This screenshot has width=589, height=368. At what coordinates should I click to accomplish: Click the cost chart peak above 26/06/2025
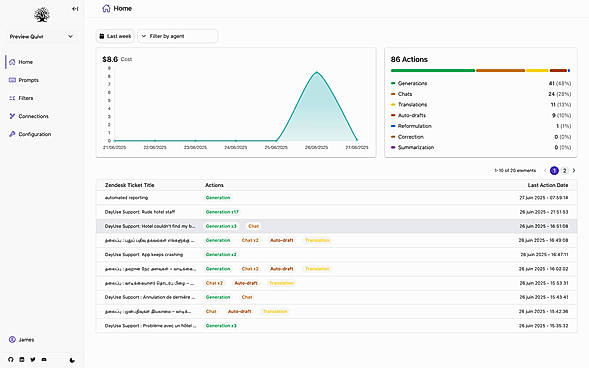(x=317, y=72)
